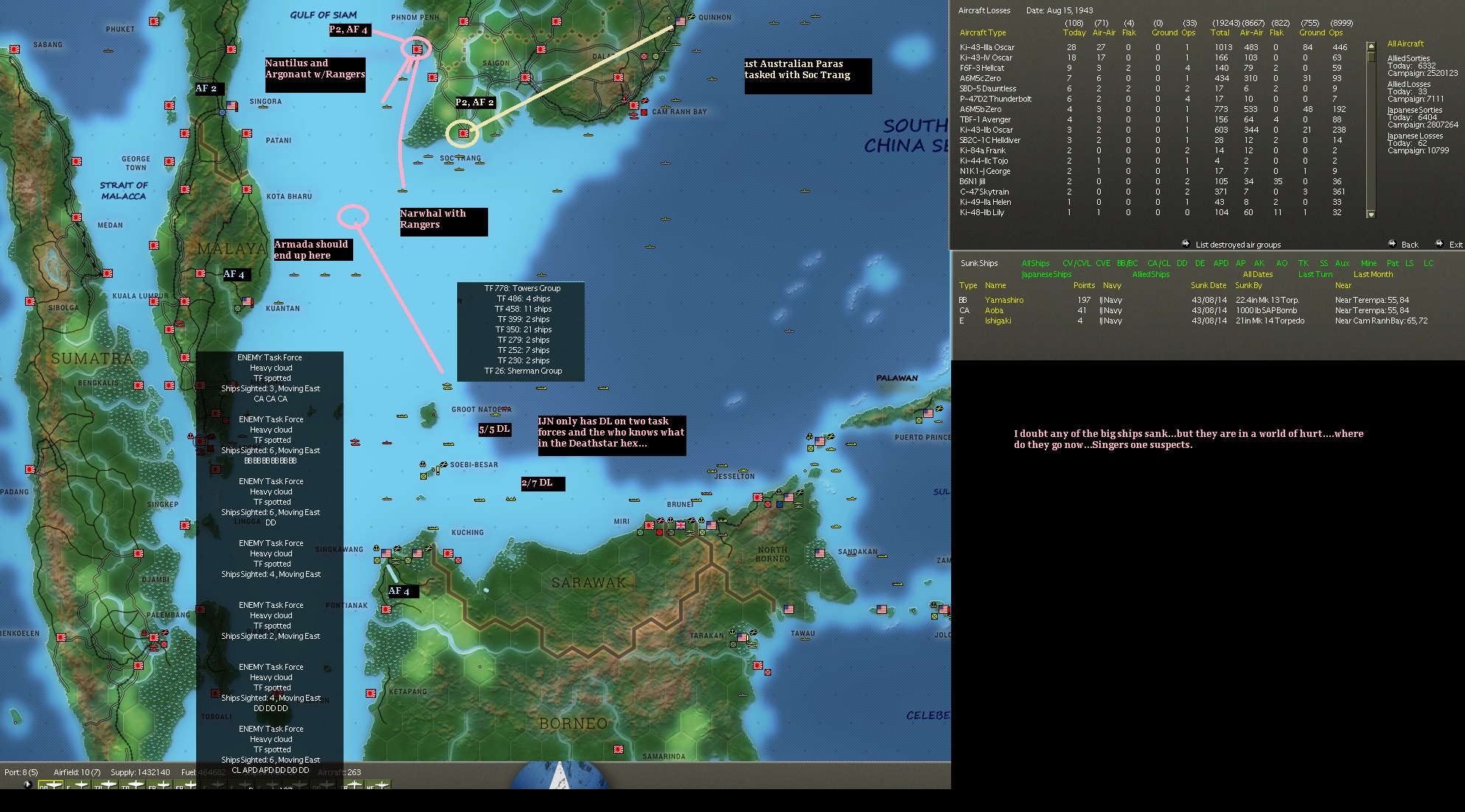Click the Japanese base flag at Kota Bharu
The image size is (1465, 812).
[x=247, y=189]
